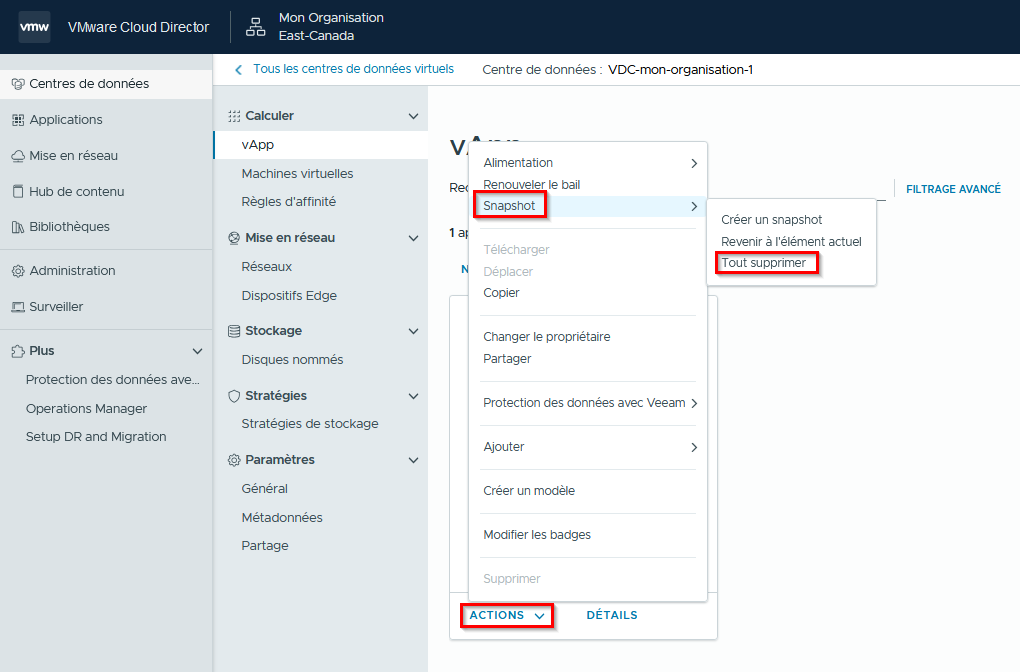The width and height of the screenshot is (1020, 672).
Task: Open Setup DR and Migration
Action: 96,437
